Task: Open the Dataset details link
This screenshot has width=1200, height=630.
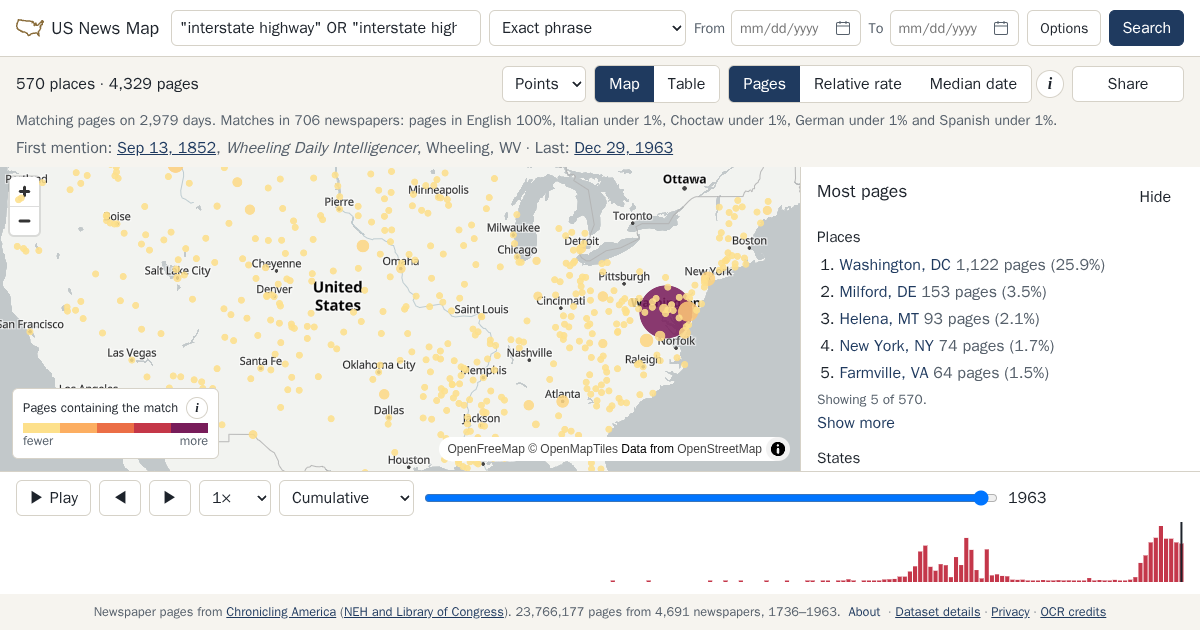Action: [937, 612]
